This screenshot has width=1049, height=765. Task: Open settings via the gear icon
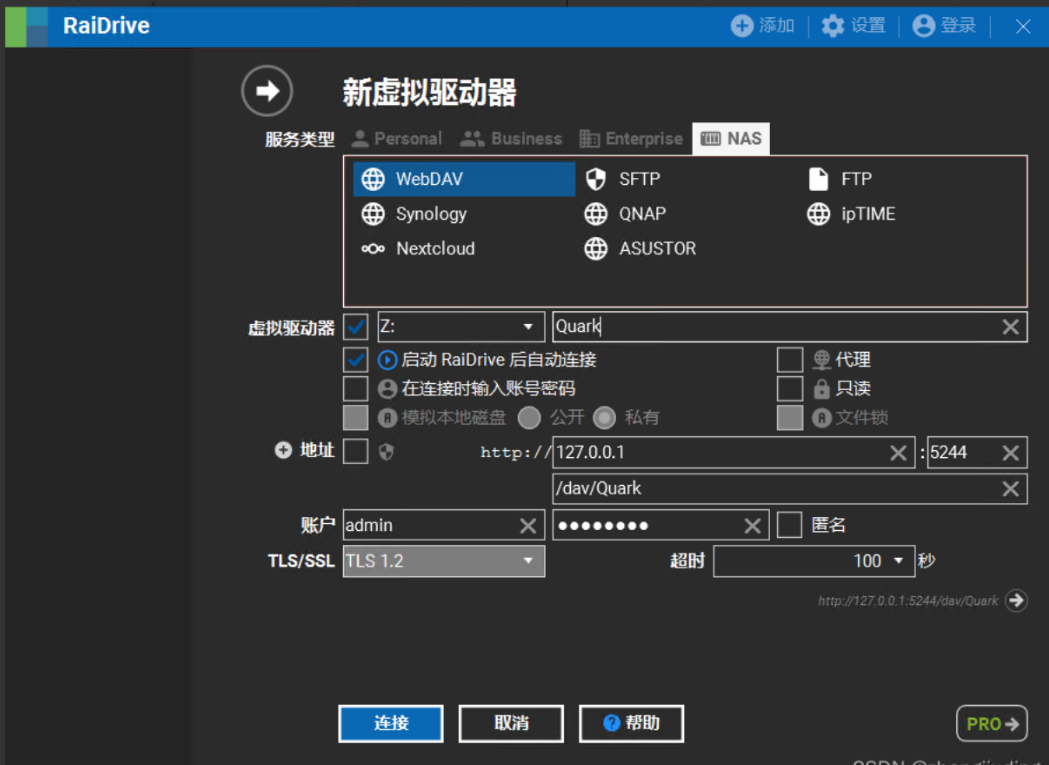click(832, 26)
